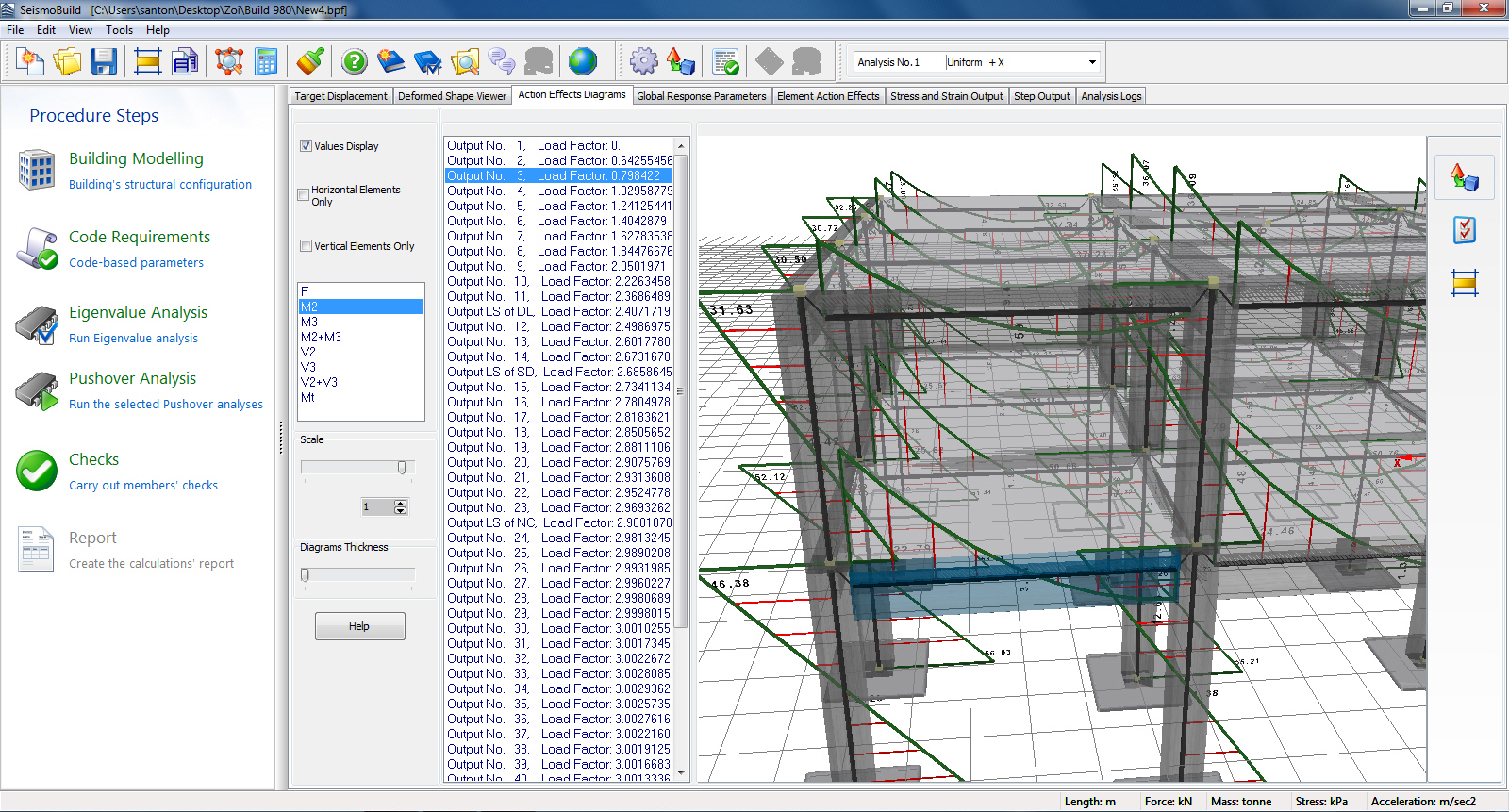This screenshot has width=1509, height=812.
Task: Click the Diagrams Thickness slider handle
Action: point(305,575)
